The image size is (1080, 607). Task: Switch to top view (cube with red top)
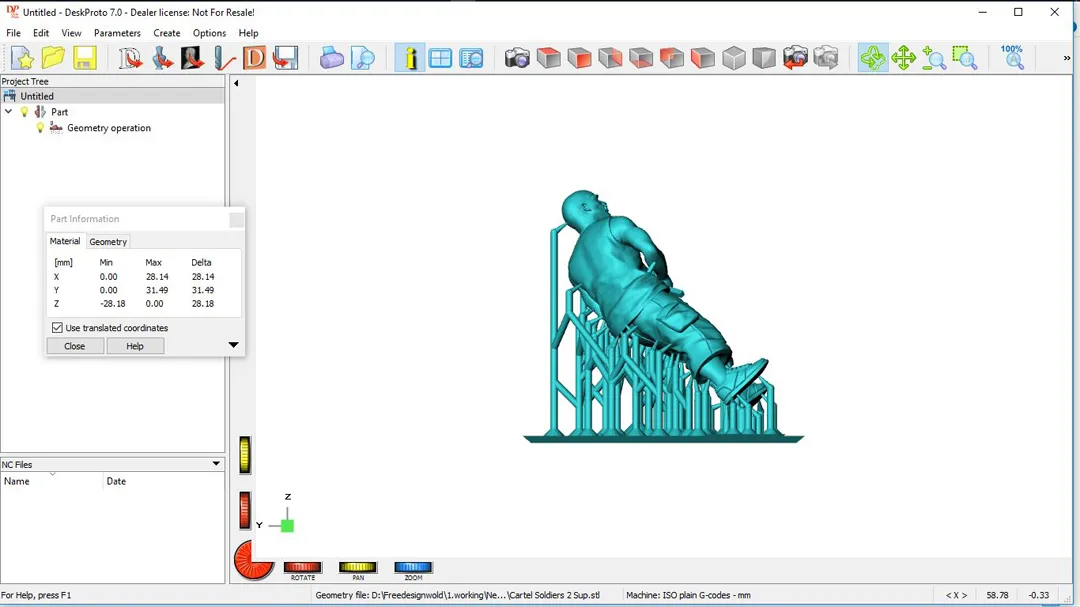point(549,59)
